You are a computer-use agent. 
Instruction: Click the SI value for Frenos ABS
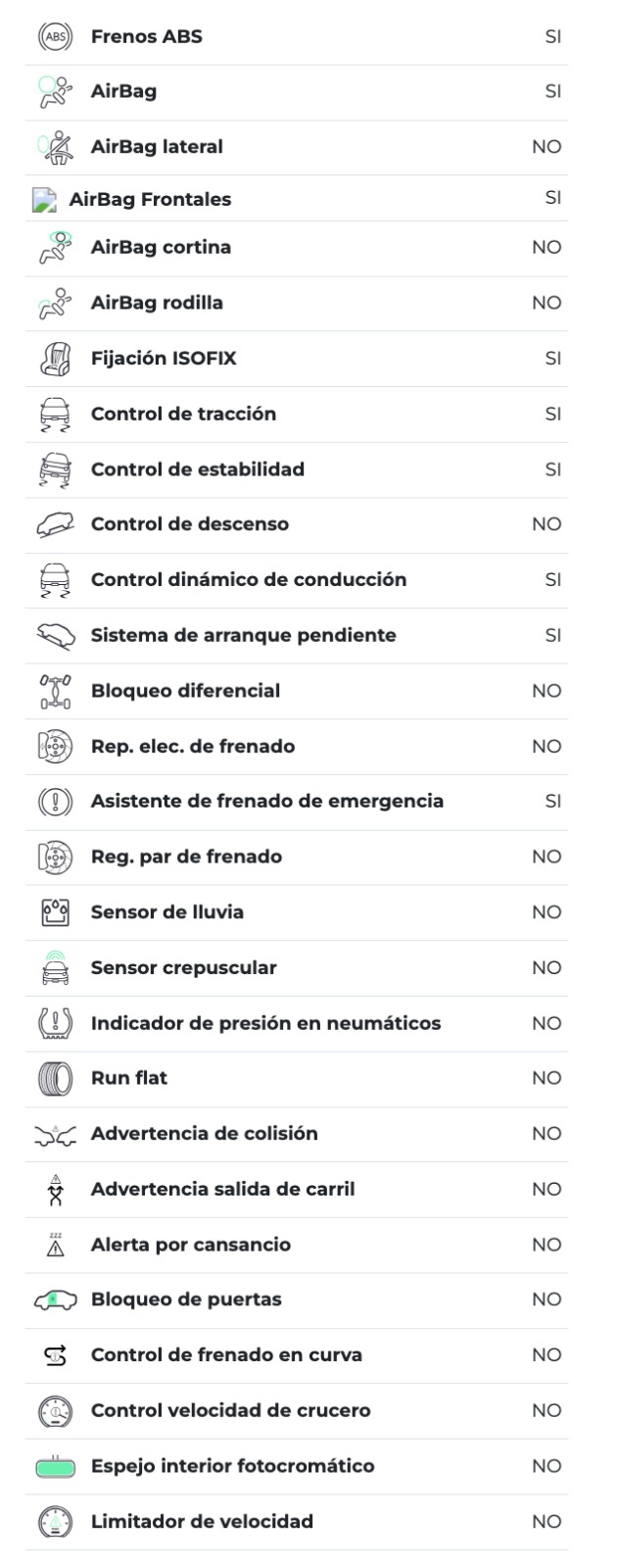click(x=552, y=37)
